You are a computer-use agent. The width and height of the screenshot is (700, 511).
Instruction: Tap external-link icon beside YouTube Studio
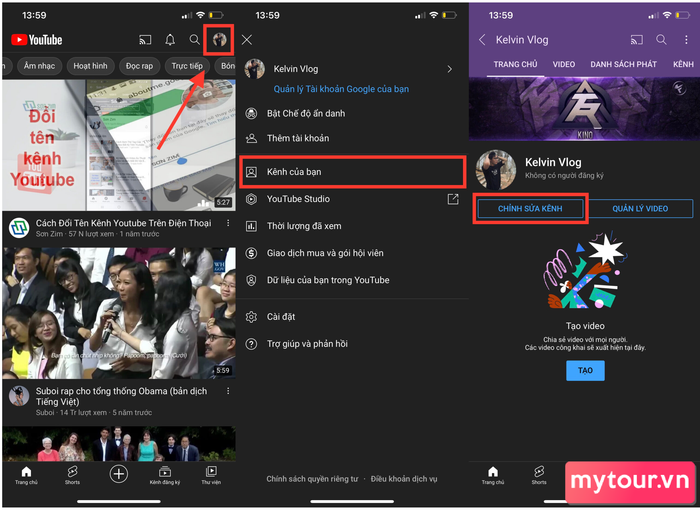tap(453, 199)
